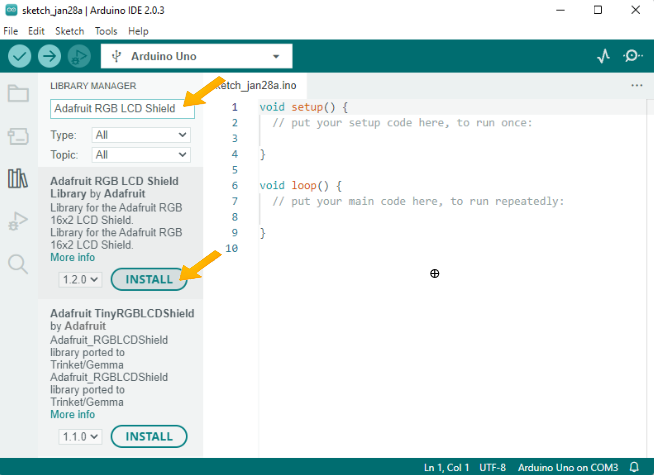Open the editor three-dots more menu

(x=636, y=85)
